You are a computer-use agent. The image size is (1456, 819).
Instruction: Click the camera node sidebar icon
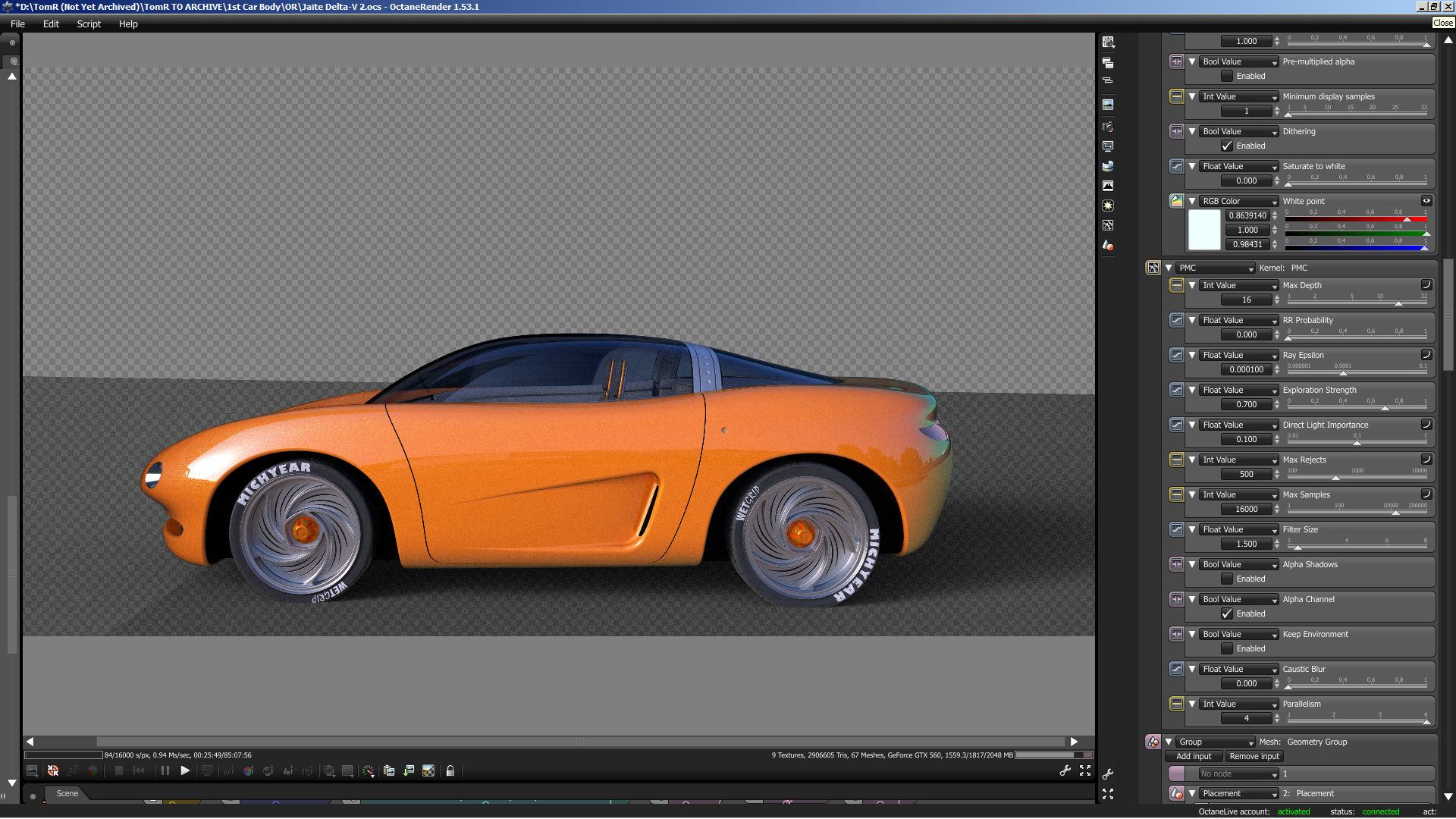tap(1108, 127)
